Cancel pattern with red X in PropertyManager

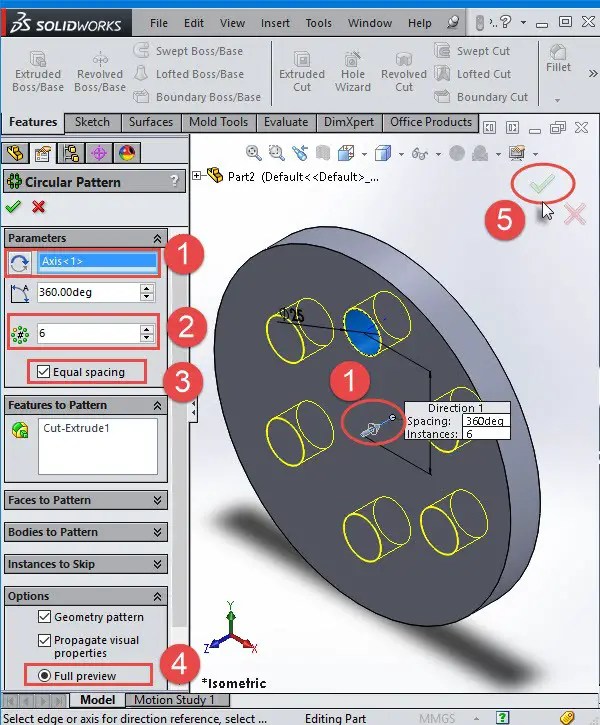(x=38, y=207)
